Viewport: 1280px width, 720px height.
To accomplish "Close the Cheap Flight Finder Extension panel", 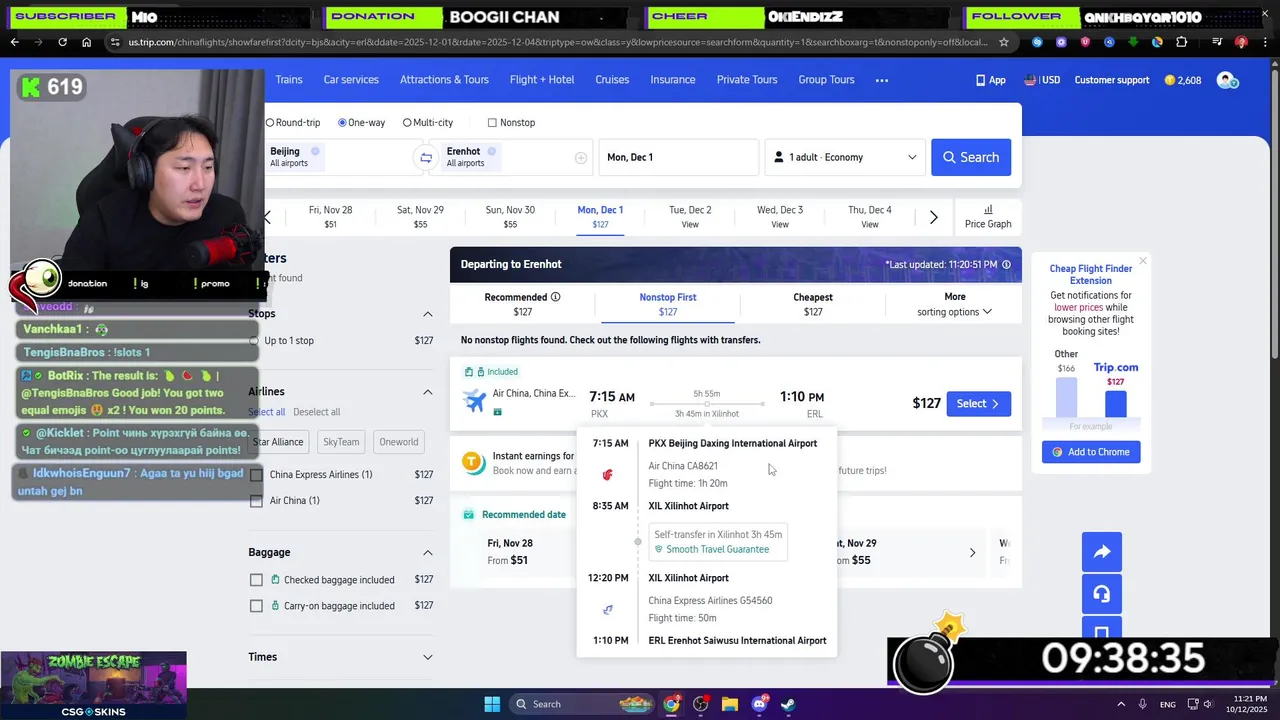I will coord(1142,261).
